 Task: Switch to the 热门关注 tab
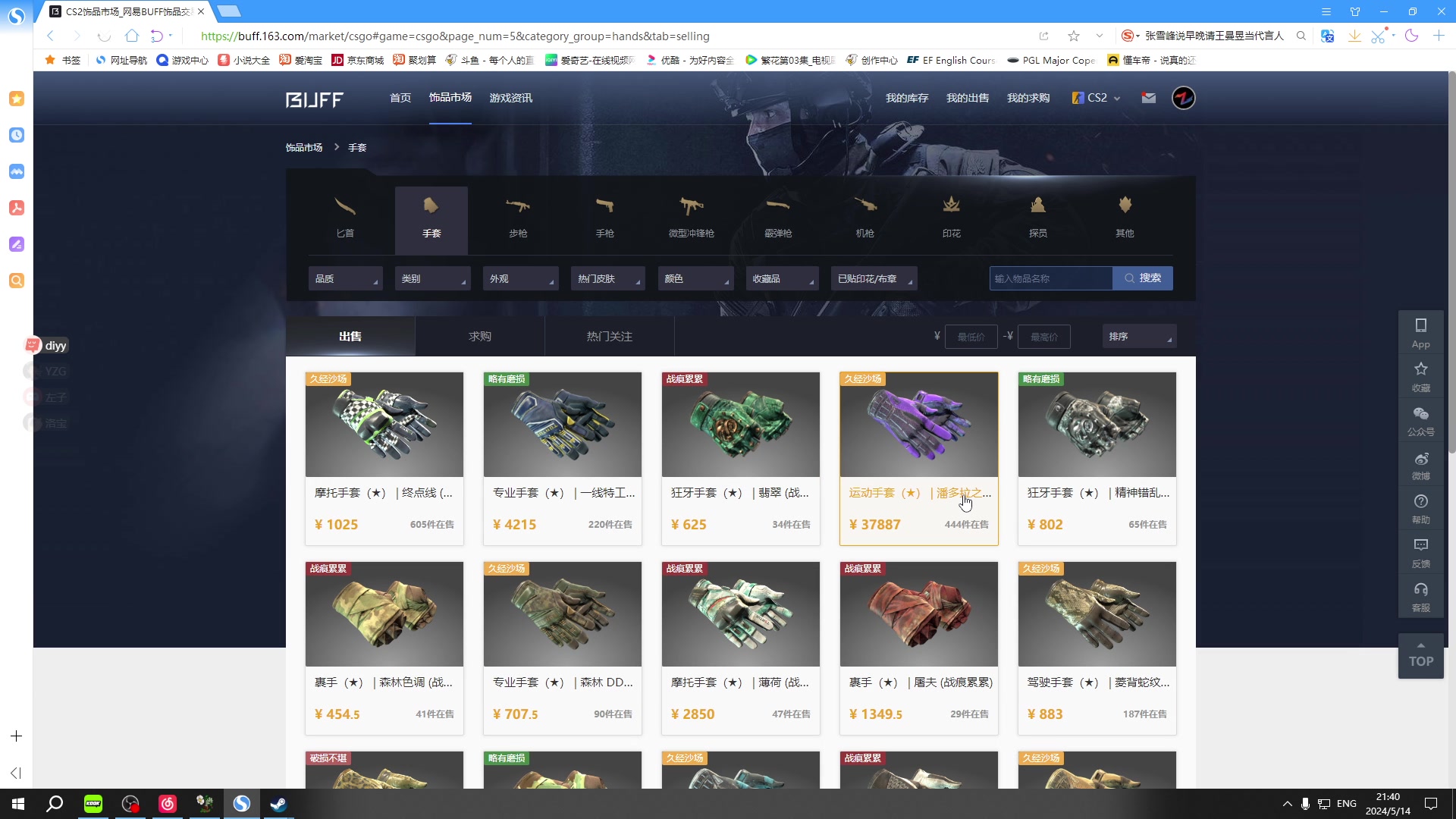(x=609, y=337)
